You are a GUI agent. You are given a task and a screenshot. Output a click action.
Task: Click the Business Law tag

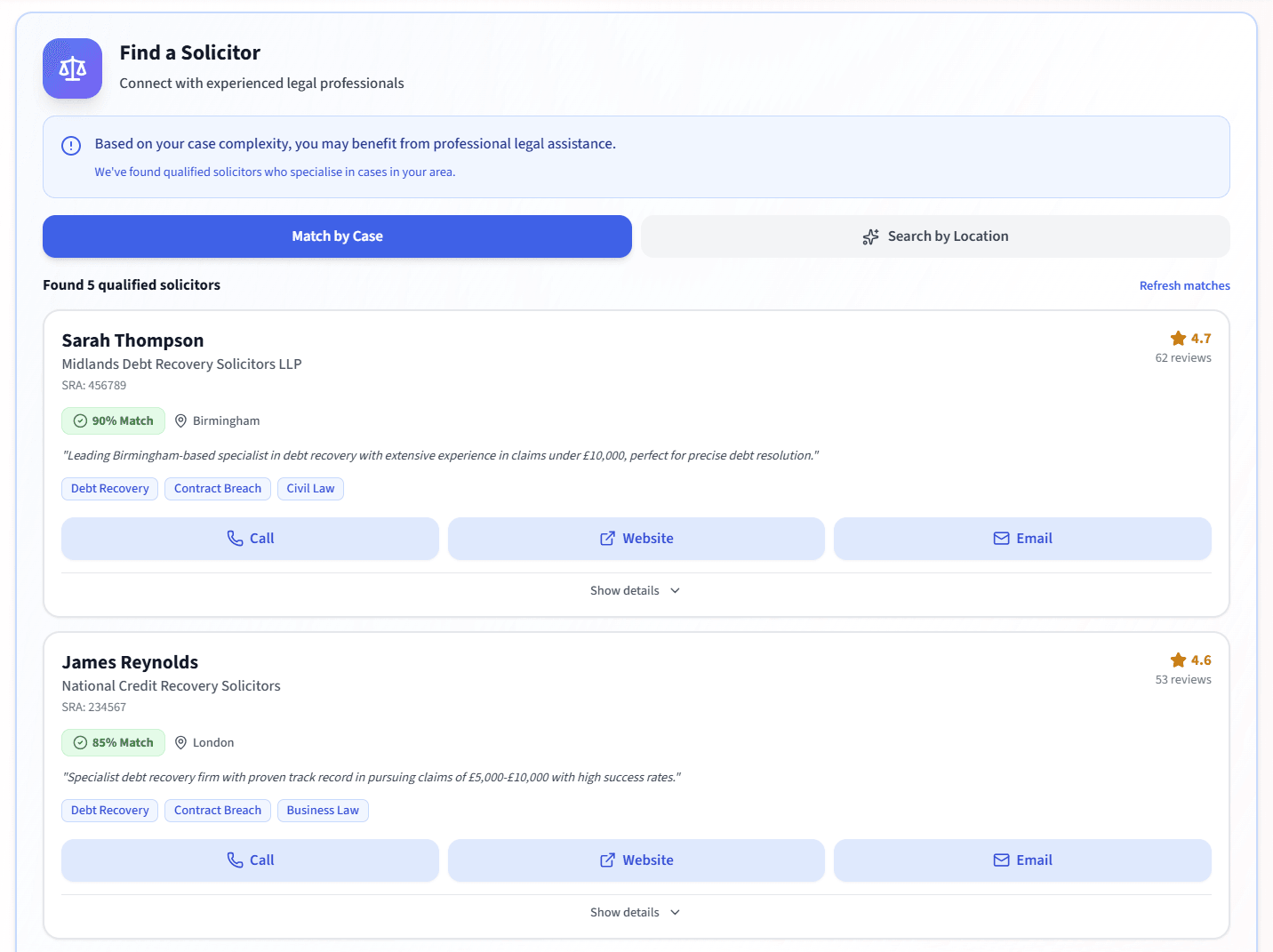tap(323, 811)
